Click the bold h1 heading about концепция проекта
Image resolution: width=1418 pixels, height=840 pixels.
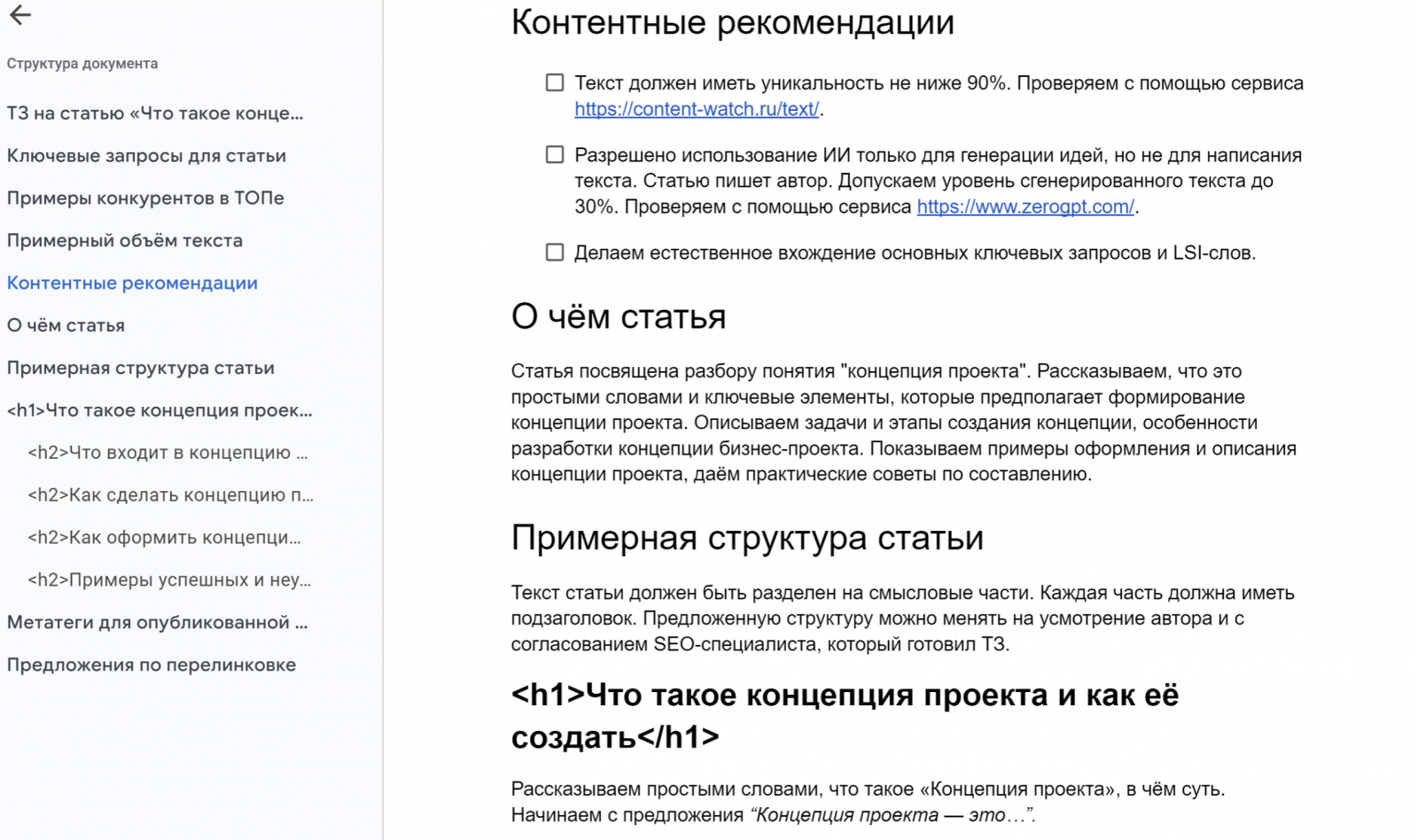845,716
